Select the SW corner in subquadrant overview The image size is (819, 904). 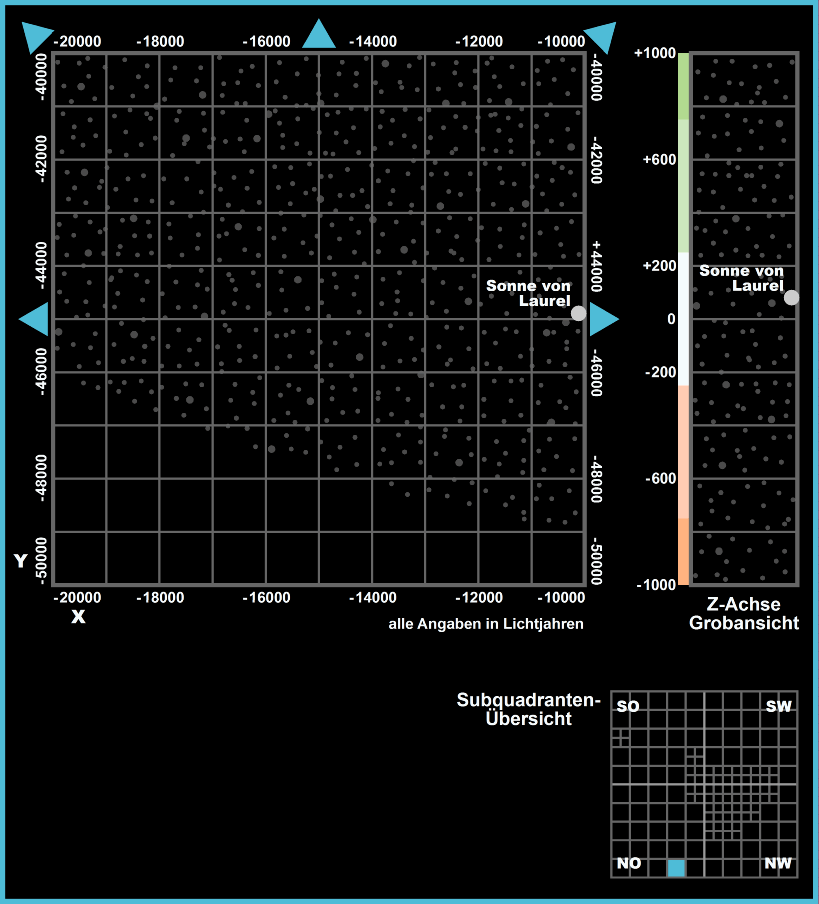(x=778, y=707)
